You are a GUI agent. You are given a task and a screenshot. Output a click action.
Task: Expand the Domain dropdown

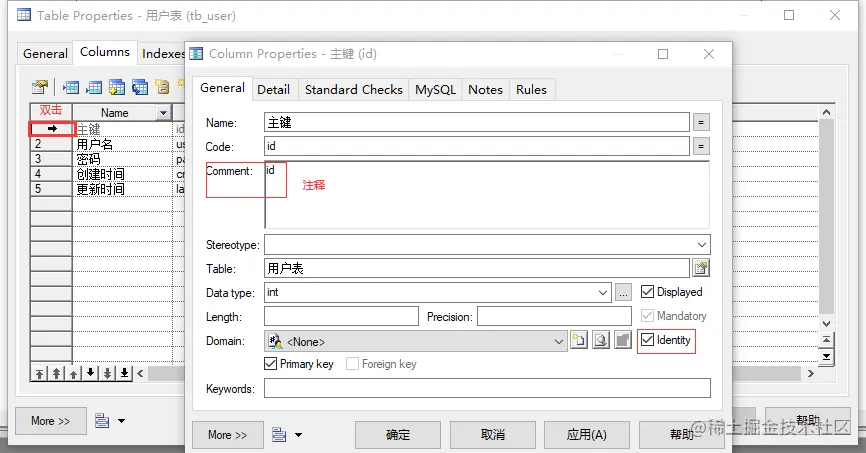558,341
